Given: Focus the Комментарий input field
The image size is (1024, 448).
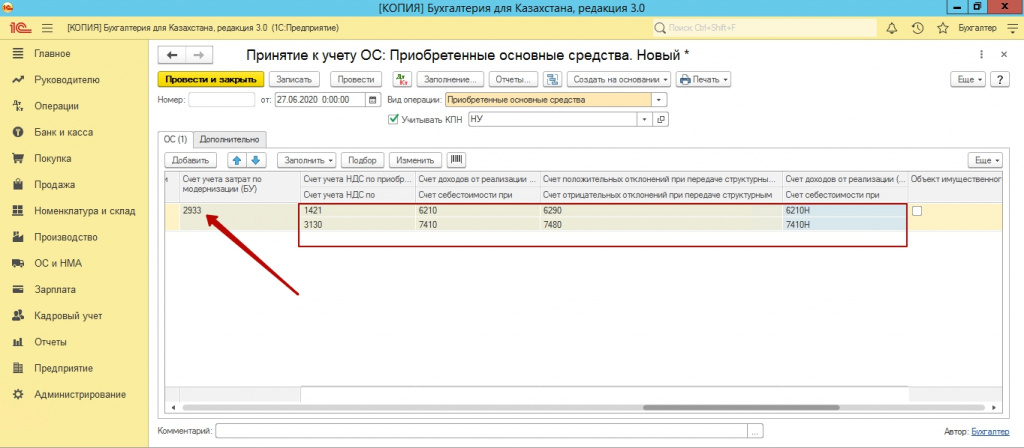Looking at the screenshot, I should coord(482,431).
